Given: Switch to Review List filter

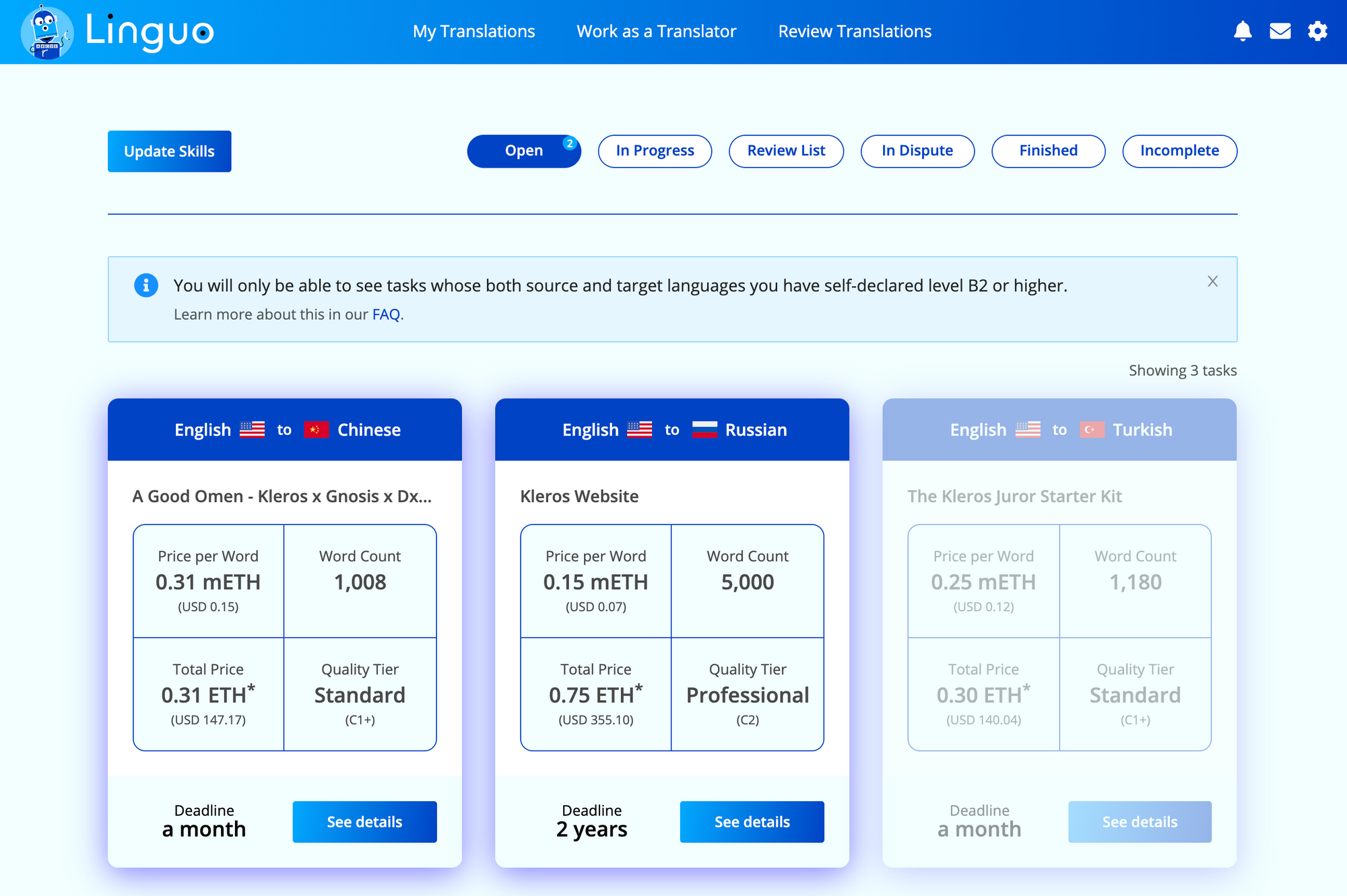Looking at the screenshot, I should (x=786, y=151).
